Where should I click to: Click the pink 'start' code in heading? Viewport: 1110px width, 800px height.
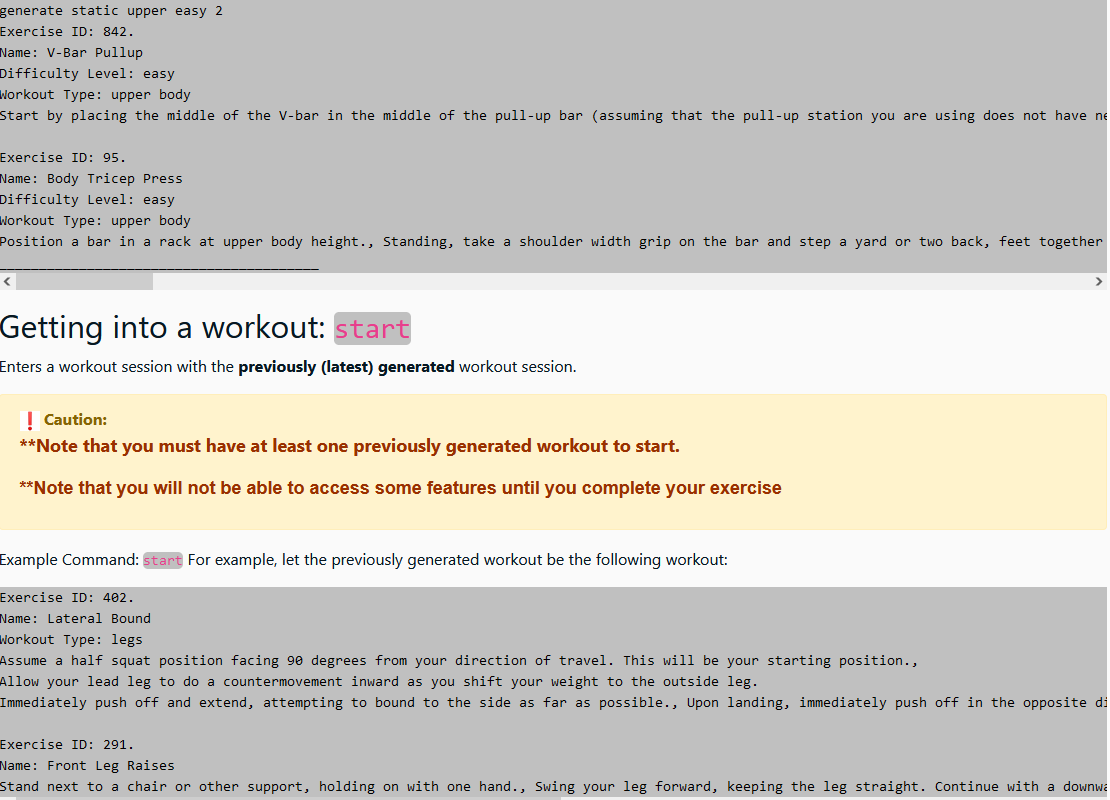pyautogui.click(x=372, y=328)
